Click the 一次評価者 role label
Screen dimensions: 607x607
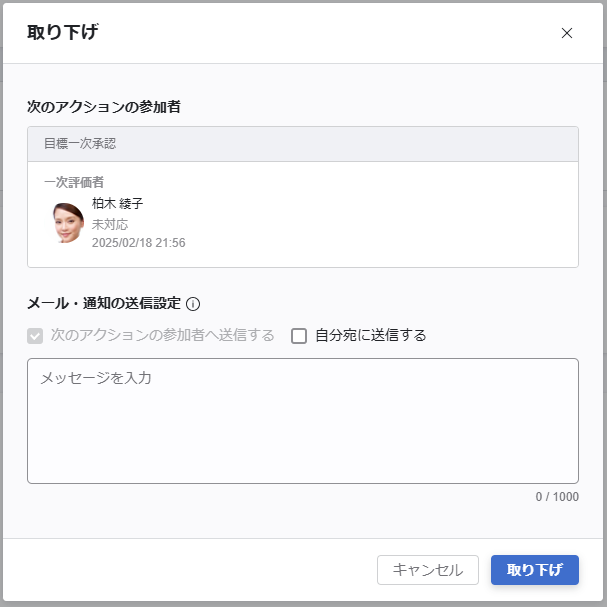pyautogui.click(x=73, y=182)
